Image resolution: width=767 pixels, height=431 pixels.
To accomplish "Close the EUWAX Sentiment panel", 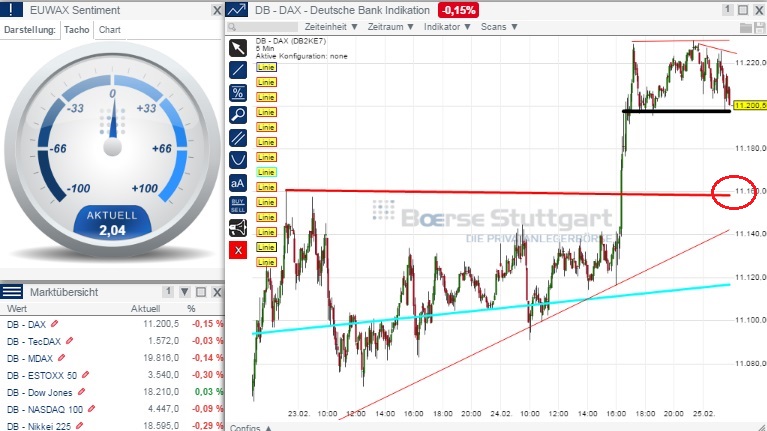I will tap(217, 10).
